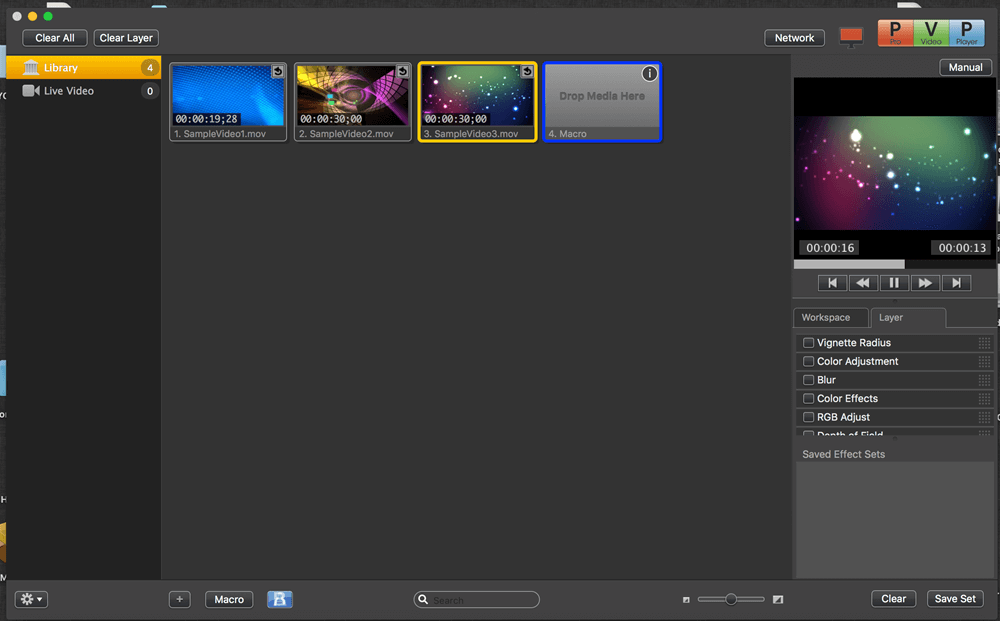Click the small thumbnail size icon
The width and height of the screenshot is (1000, 621).
coord(686,599)
